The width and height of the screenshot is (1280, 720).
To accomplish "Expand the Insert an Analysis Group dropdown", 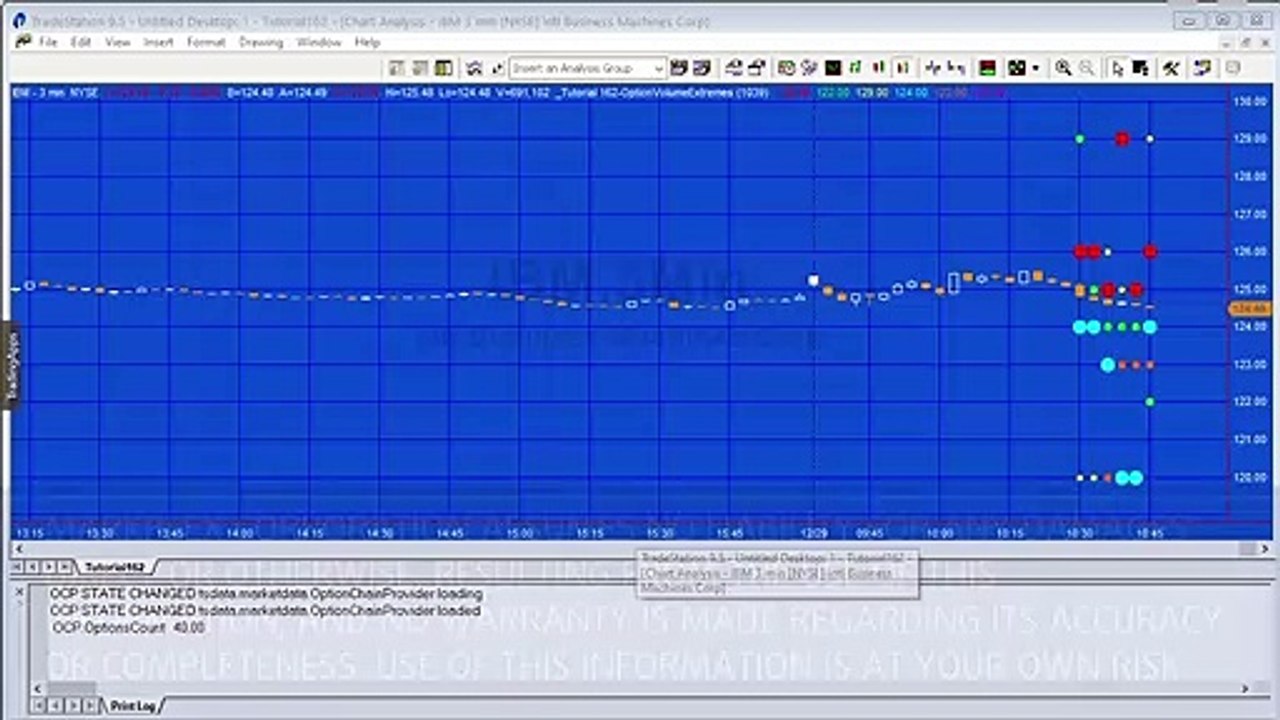I will coord(658,68).
